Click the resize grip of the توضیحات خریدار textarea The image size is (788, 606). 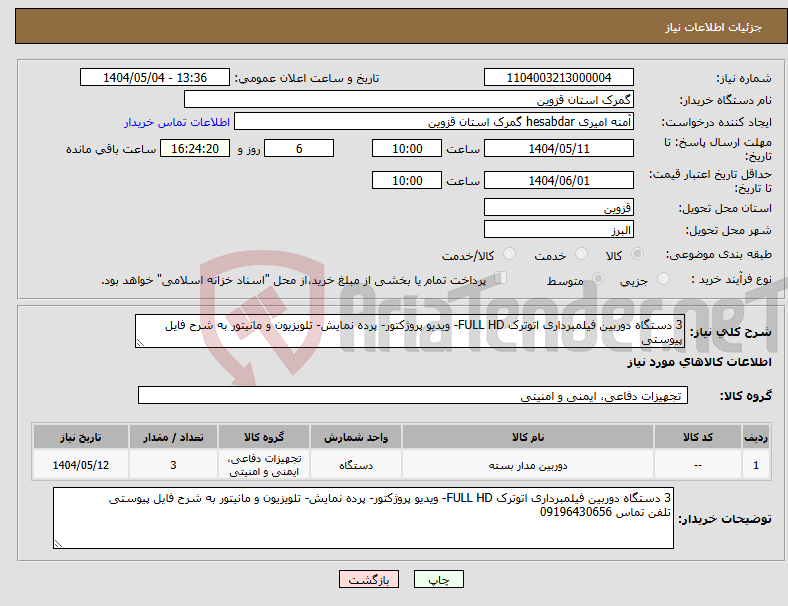[x=58, y=544]
